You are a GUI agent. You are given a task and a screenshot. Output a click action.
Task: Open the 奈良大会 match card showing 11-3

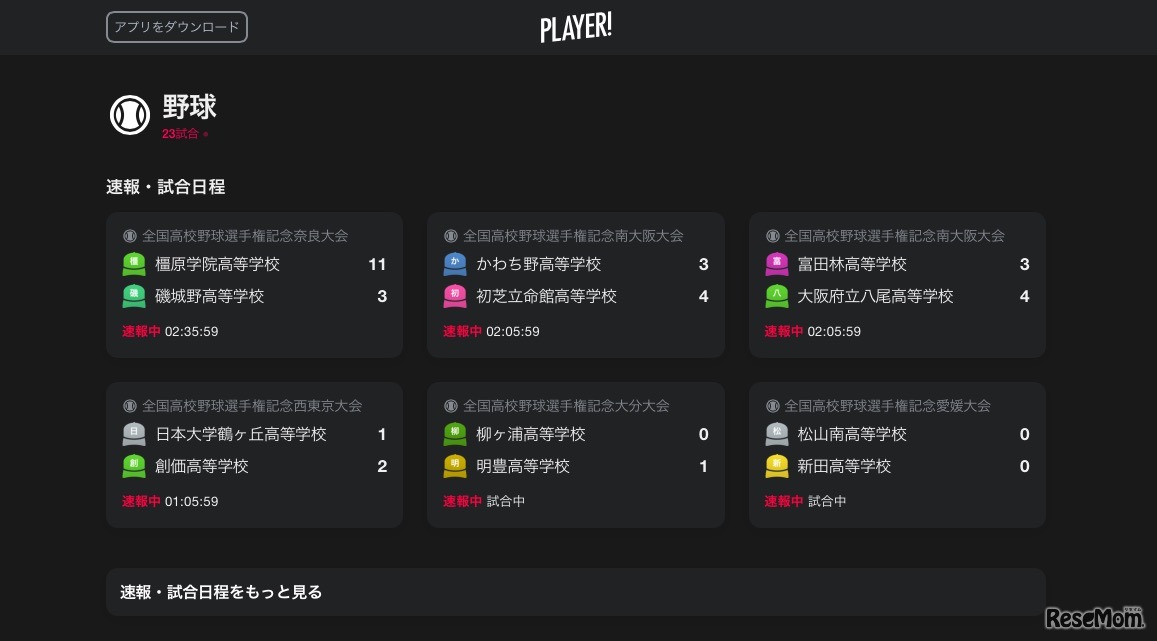(254, 284)
